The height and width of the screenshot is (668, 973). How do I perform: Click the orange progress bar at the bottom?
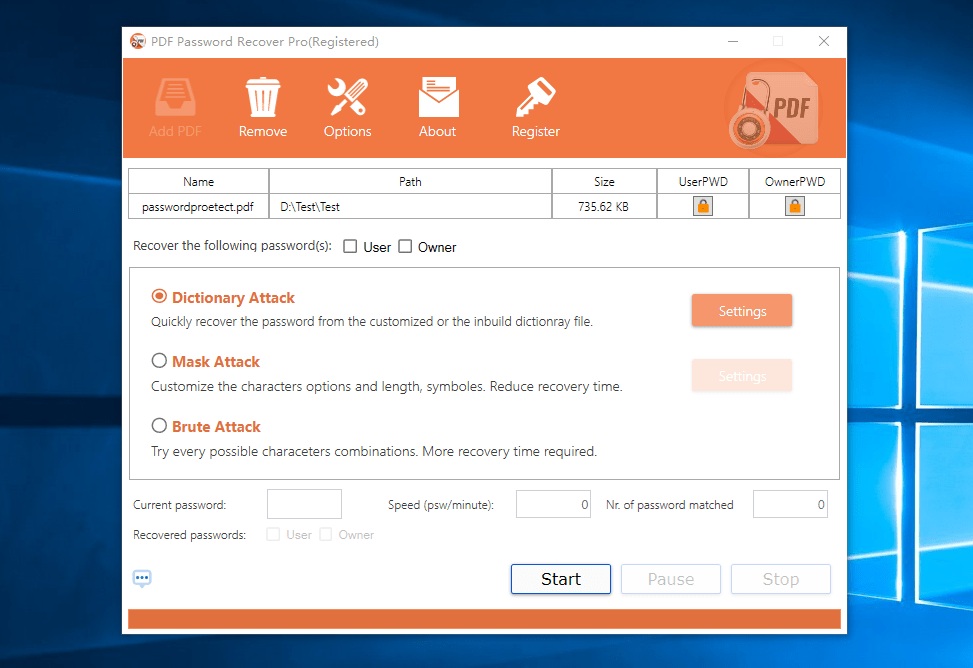484,619
